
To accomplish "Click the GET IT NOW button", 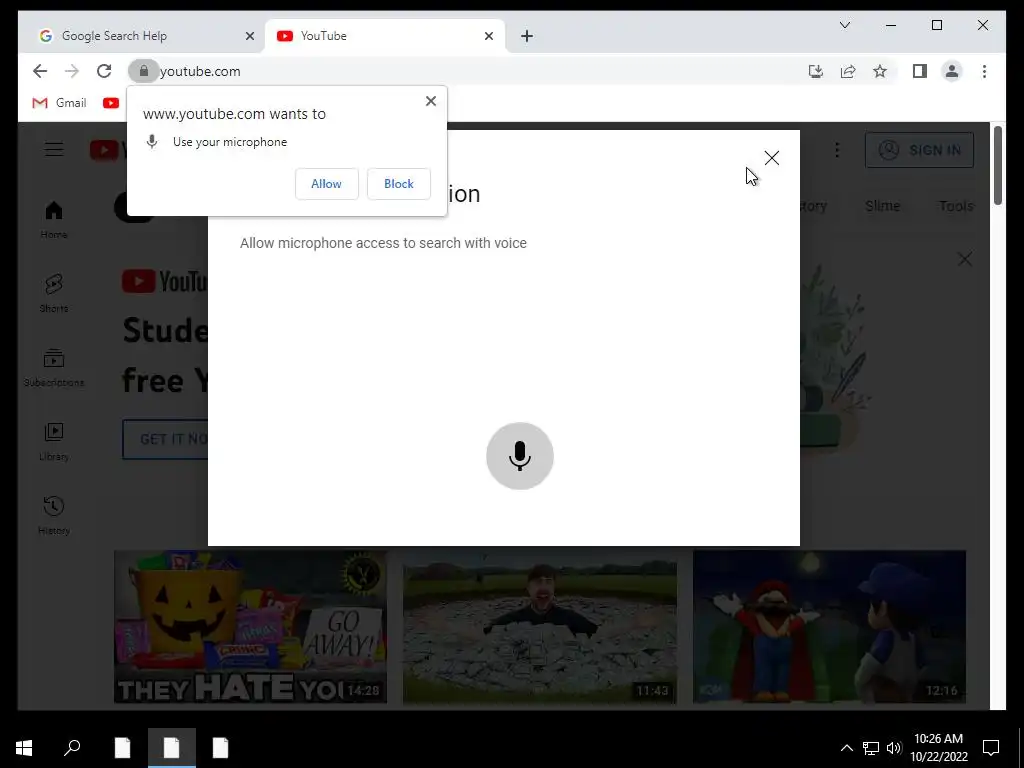I will coord(165,439).
